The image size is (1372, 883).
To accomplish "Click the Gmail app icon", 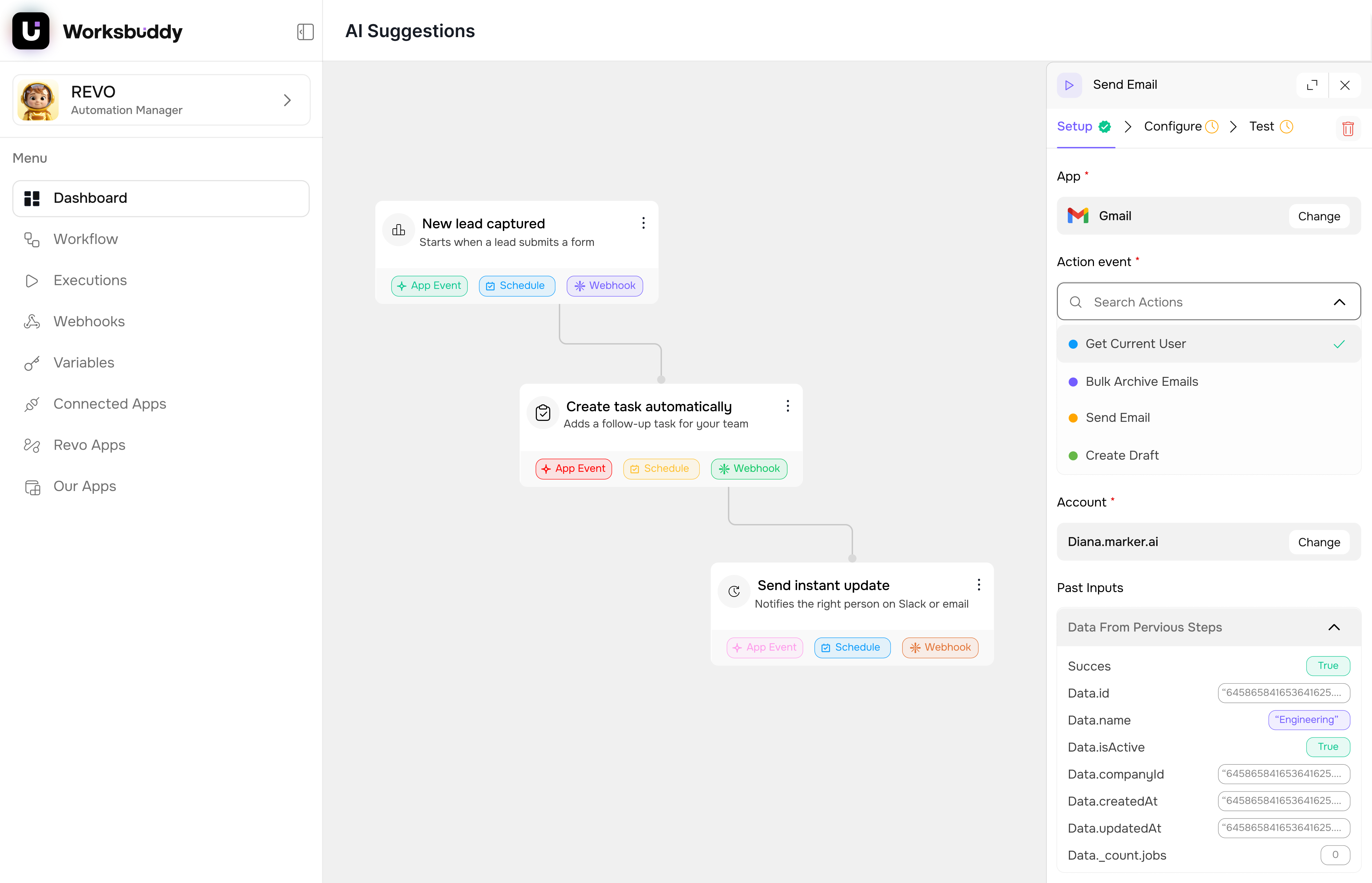I will (x=1078, y=216).
